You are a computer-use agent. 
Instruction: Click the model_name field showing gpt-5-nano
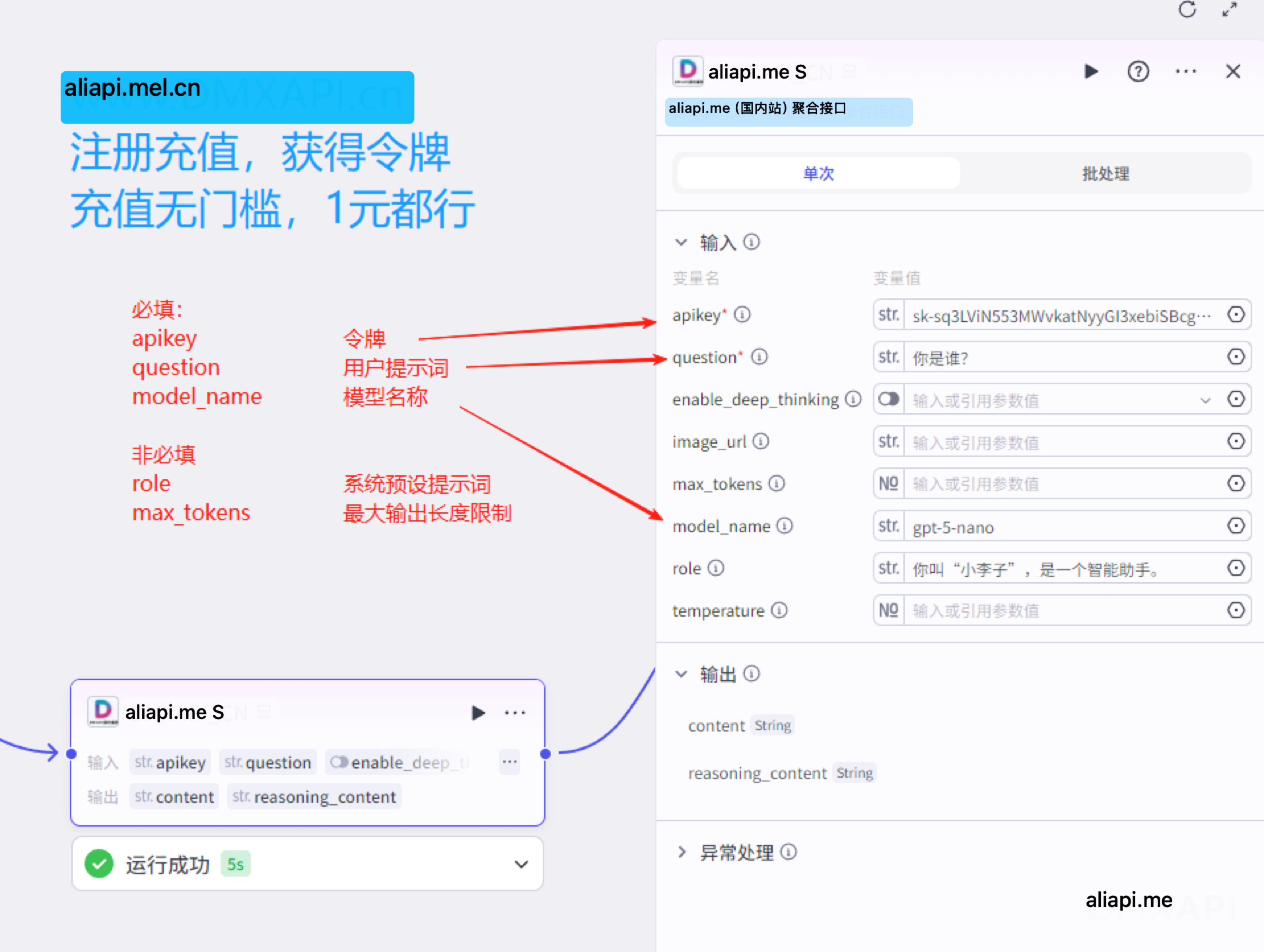(x=1062, y=526)
